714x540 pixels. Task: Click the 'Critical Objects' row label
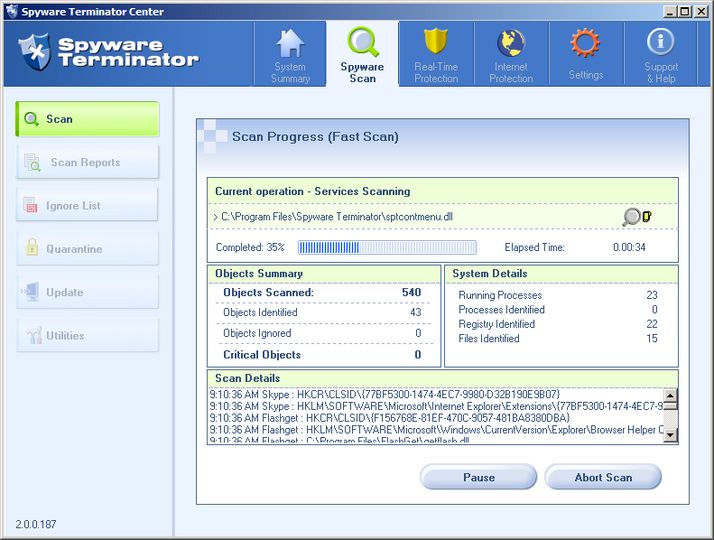point(262,355)
